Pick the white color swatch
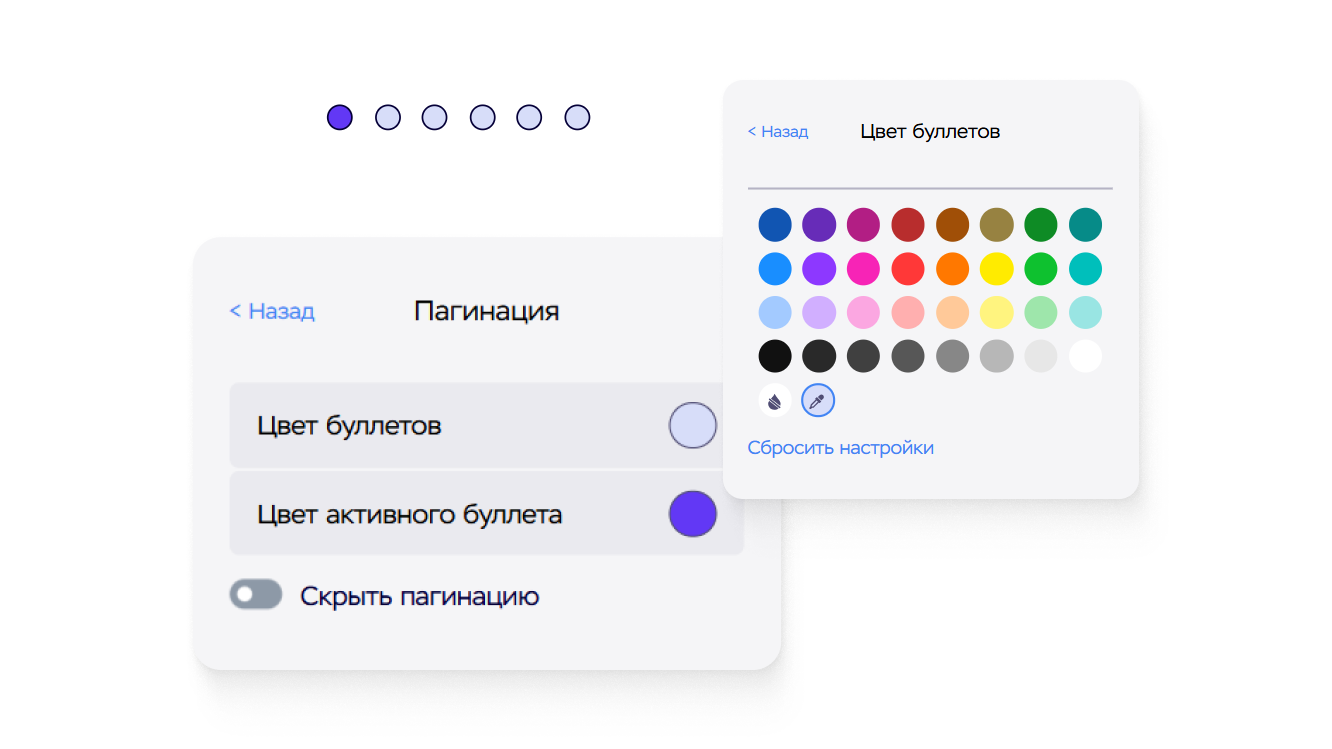 pos(1086,356)
